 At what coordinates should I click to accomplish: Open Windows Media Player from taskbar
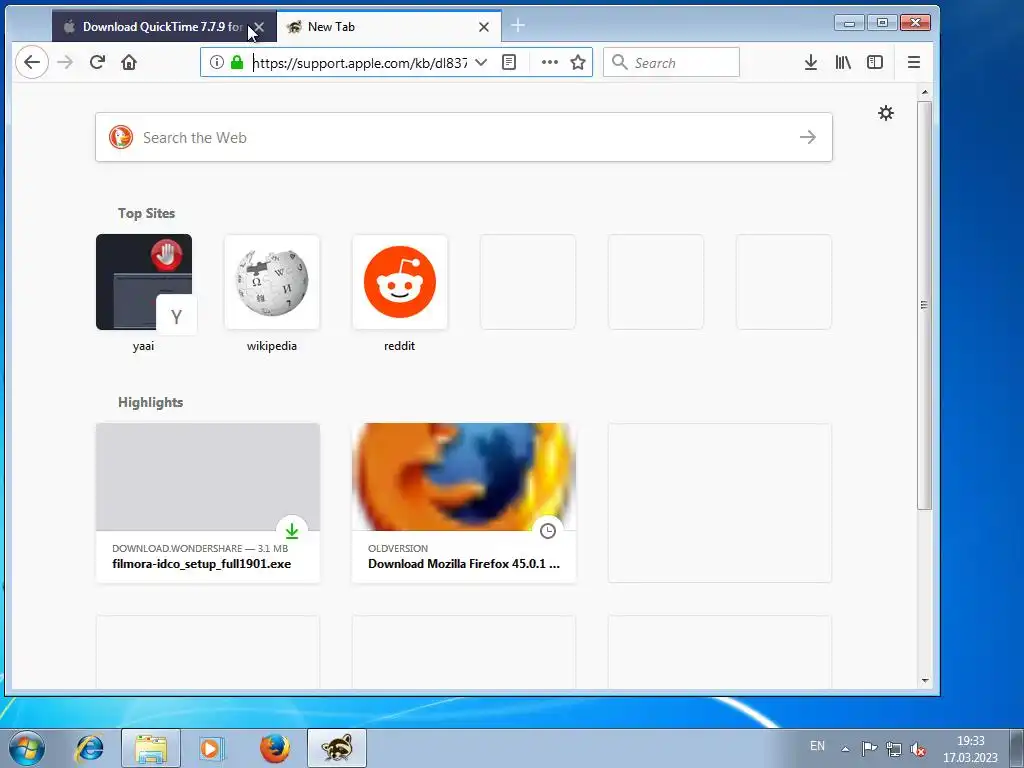pos(211,748)
